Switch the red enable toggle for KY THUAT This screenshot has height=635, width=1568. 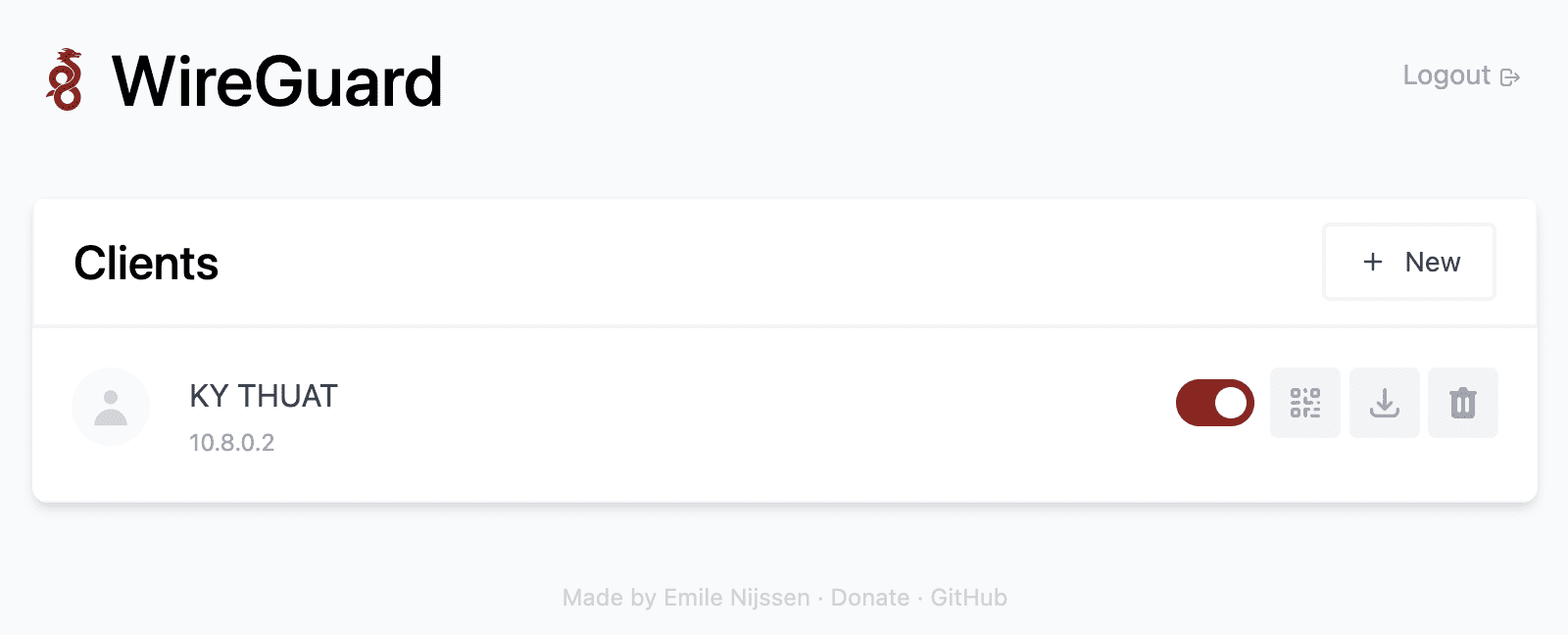point(1214,402)
